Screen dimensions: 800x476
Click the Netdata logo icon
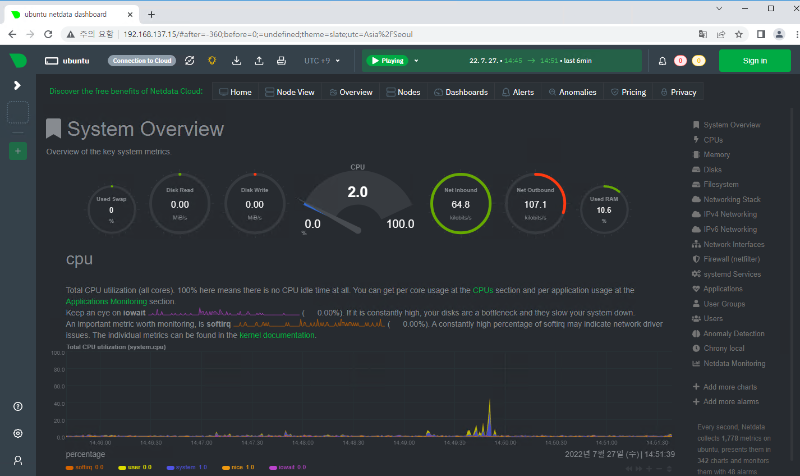click(17, 60)
